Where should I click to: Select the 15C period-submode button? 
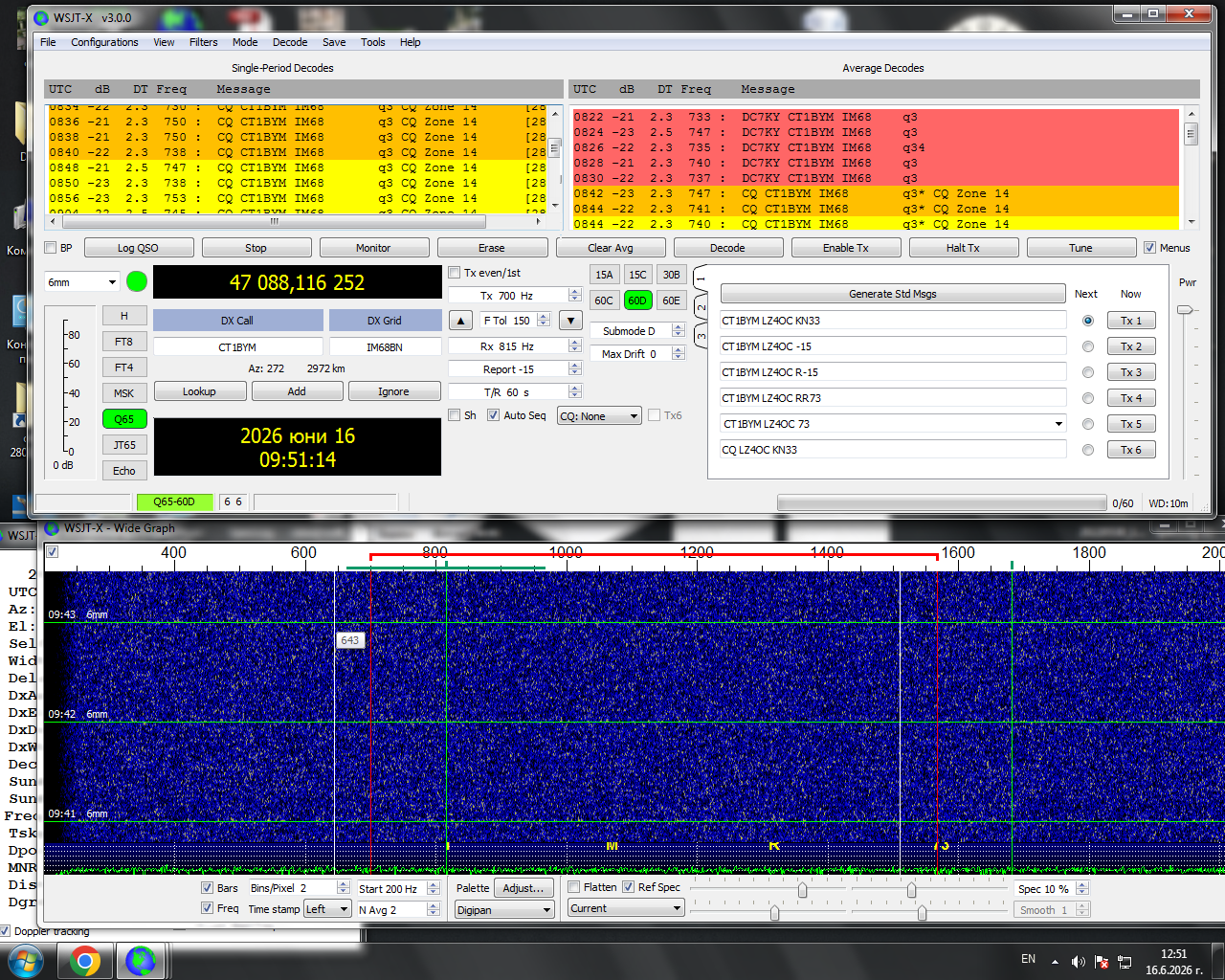point(637,275)
